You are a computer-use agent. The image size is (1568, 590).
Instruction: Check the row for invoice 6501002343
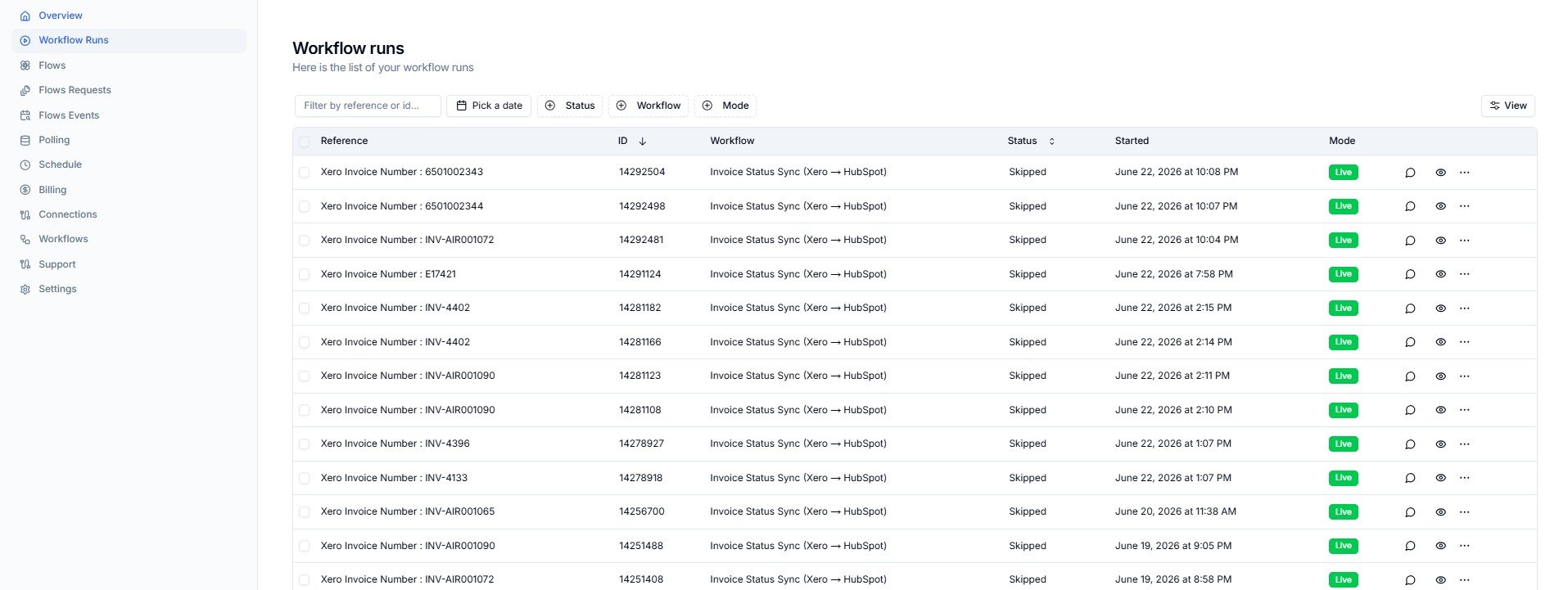coord(305,173)
